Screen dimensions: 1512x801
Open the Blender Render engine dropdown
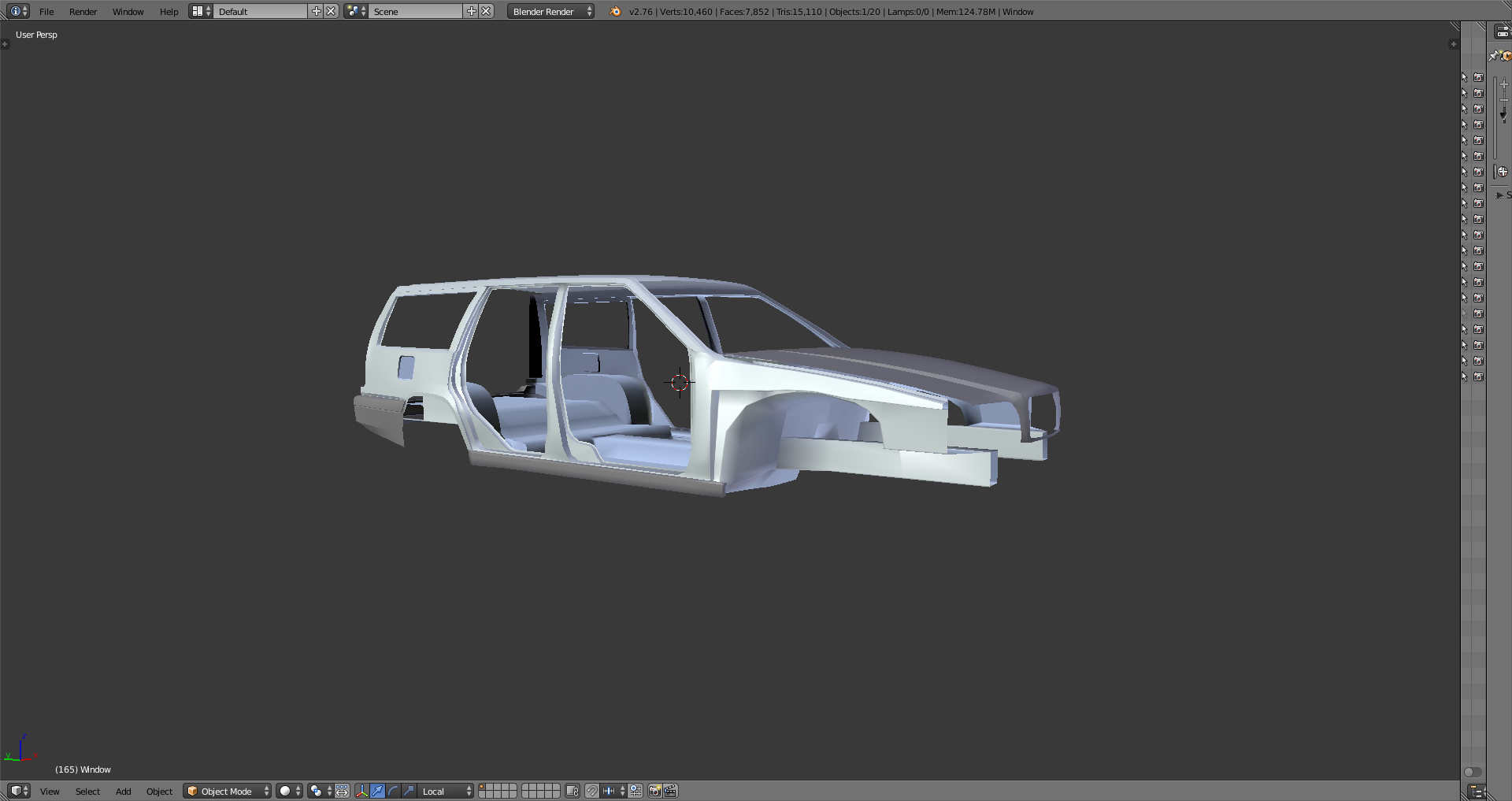(x=550, y=11)
